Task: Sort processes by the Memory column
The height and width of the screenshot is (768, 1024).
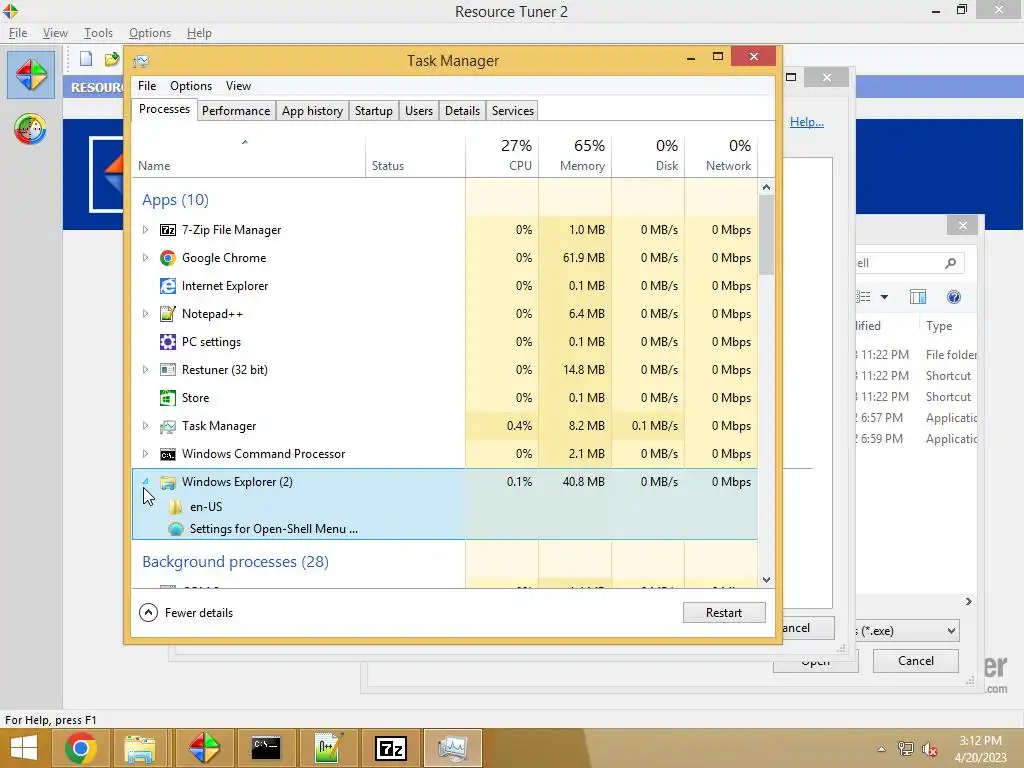Action: 575,155
